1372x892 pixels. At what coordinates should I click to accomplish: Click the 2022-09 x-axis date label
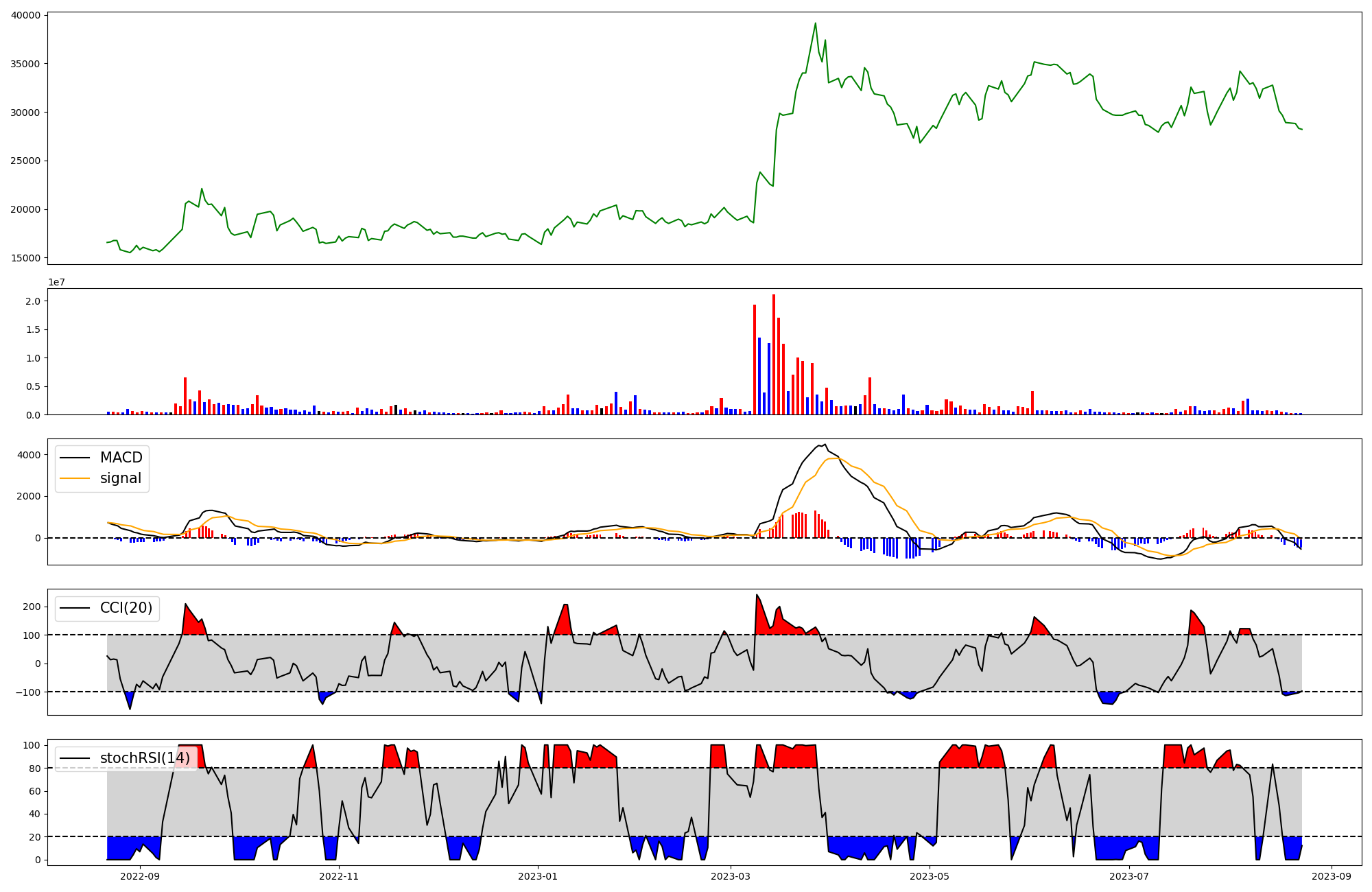140,876
